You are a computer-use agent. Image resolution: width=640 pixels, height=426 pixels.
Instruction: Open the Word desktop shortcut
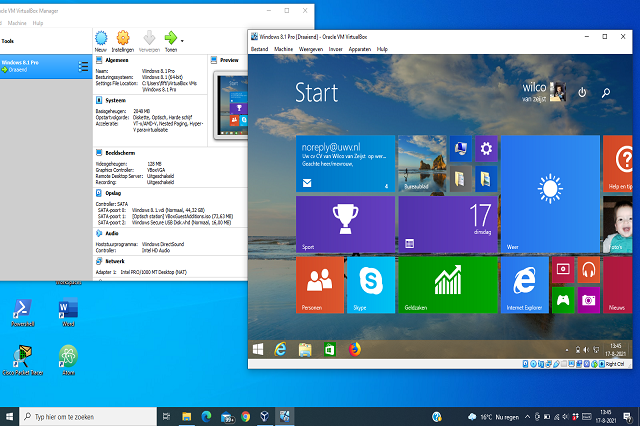[x=68, y=313]
